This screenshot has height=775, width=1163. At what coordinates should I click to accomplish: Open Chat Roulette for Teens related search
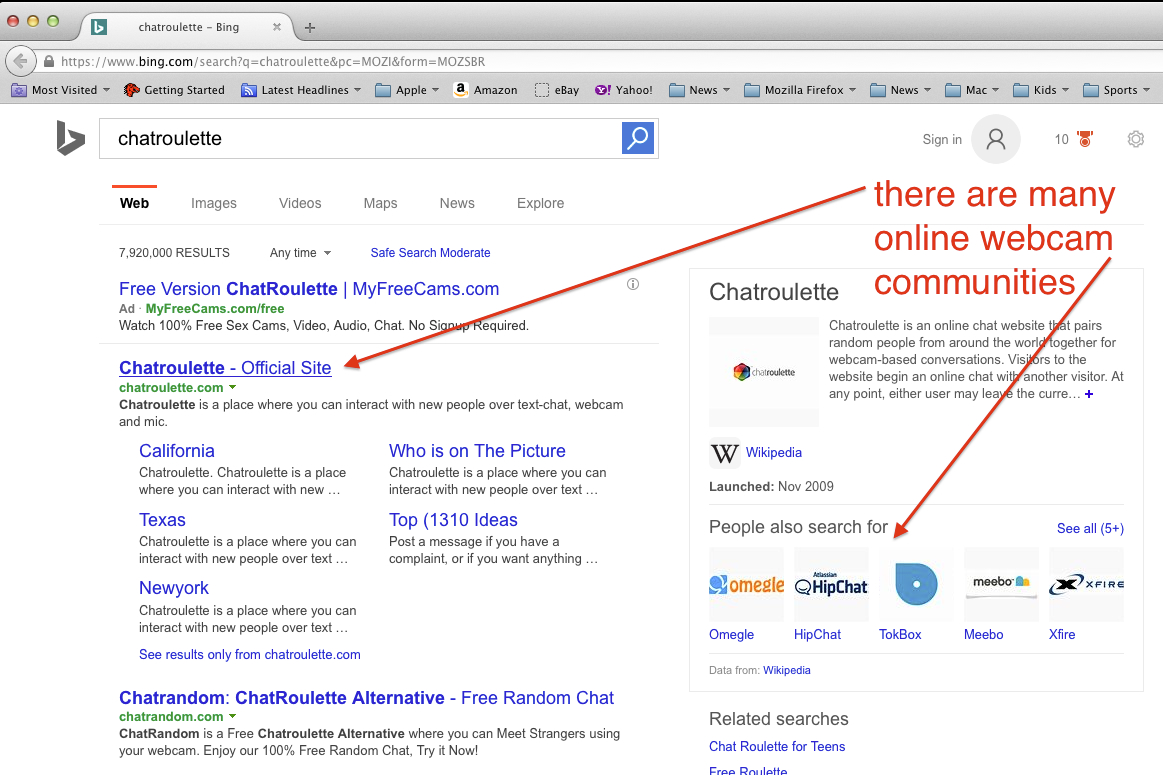coord(777,747)
